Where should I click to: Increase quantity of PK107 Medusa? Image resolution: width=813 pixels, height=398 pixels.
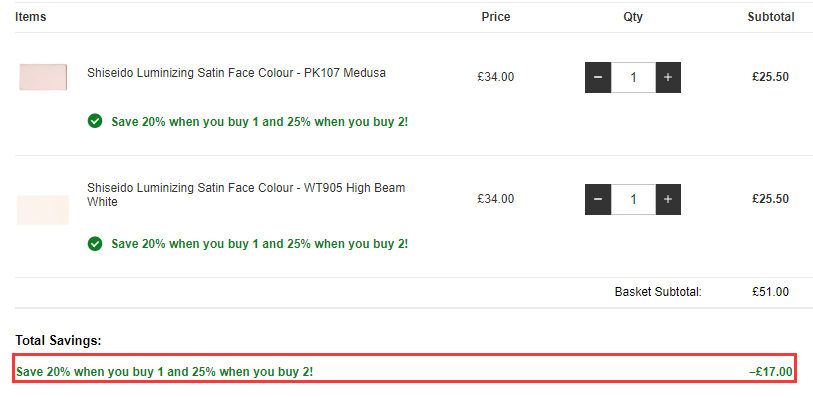coord(668,77)
